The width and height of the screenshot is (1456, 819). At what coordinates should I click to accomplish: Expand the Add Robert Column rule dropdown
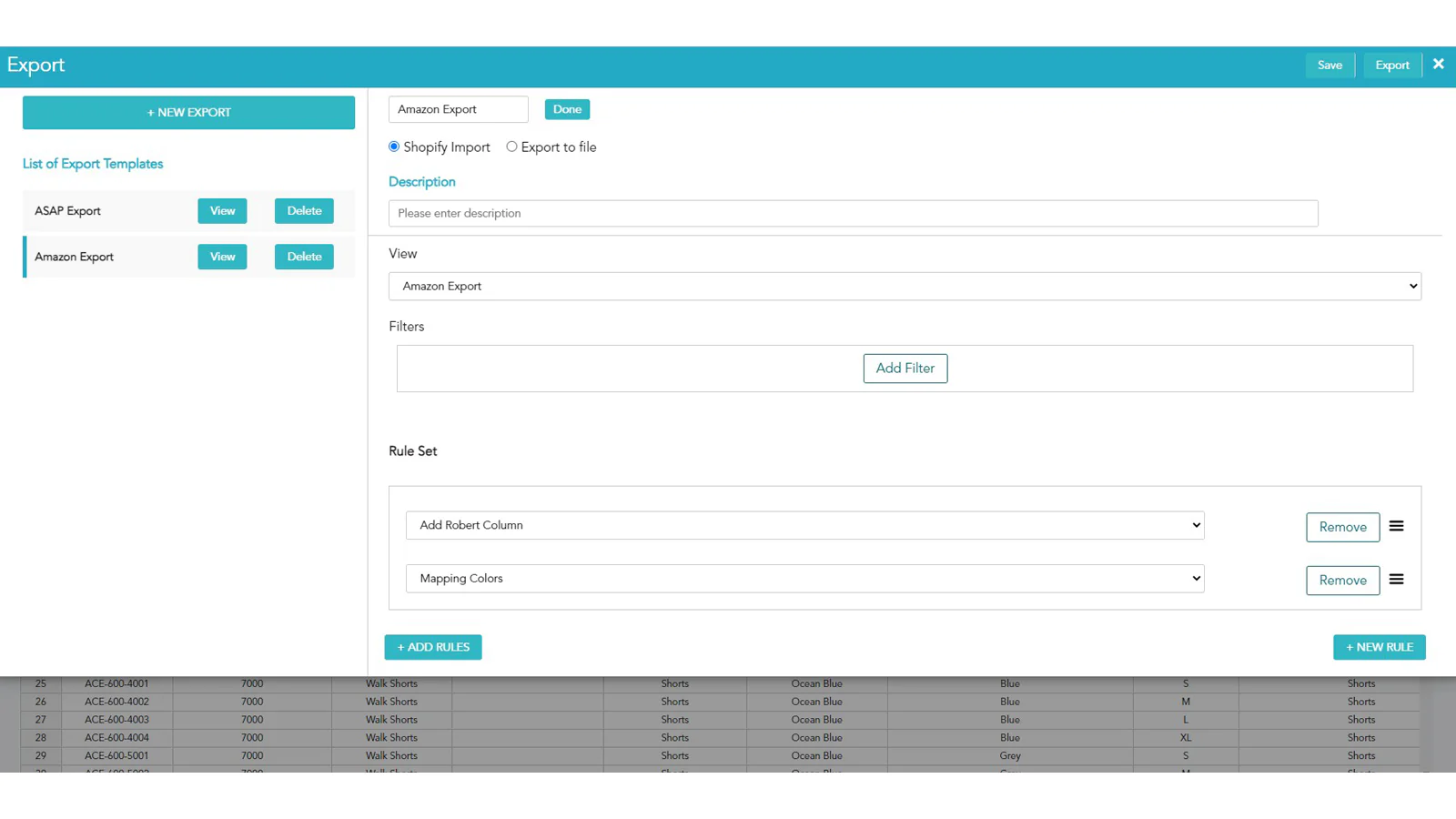pyautogui.click(x=804, y=525)
